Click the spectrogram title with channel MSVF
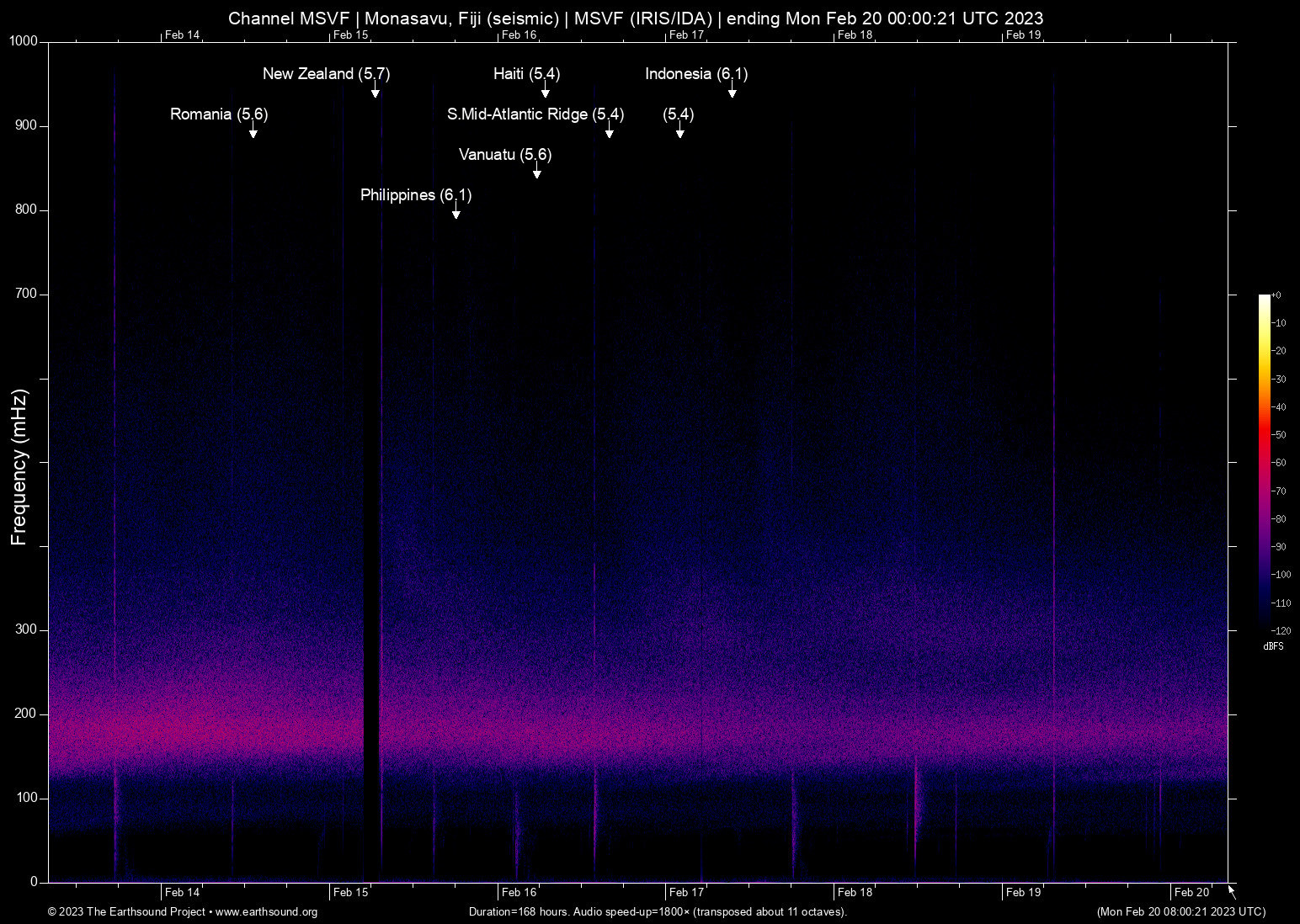1300x924 pixels. tap(636, 19)
